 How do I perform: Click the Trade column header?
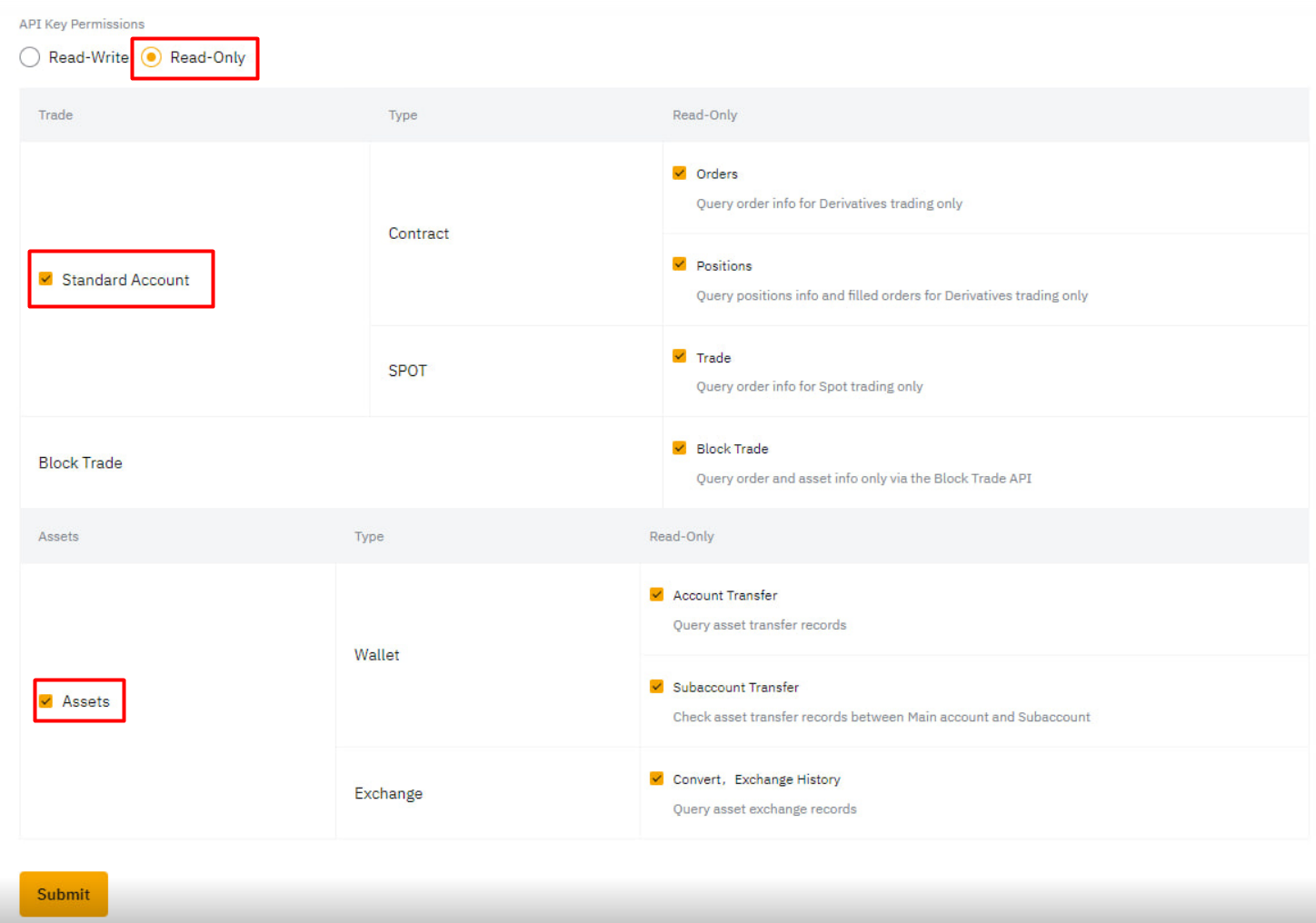click(x=55, y=115)
